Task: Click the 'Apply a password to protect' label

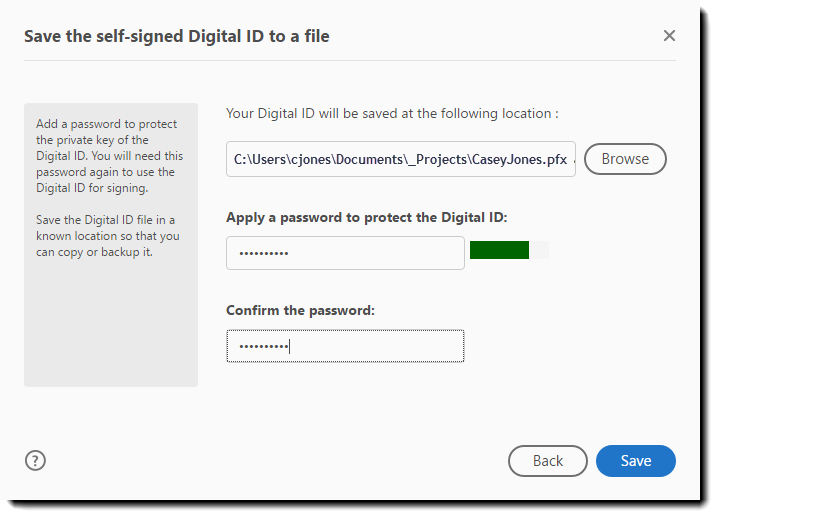Action: click(x=367, y=217)
